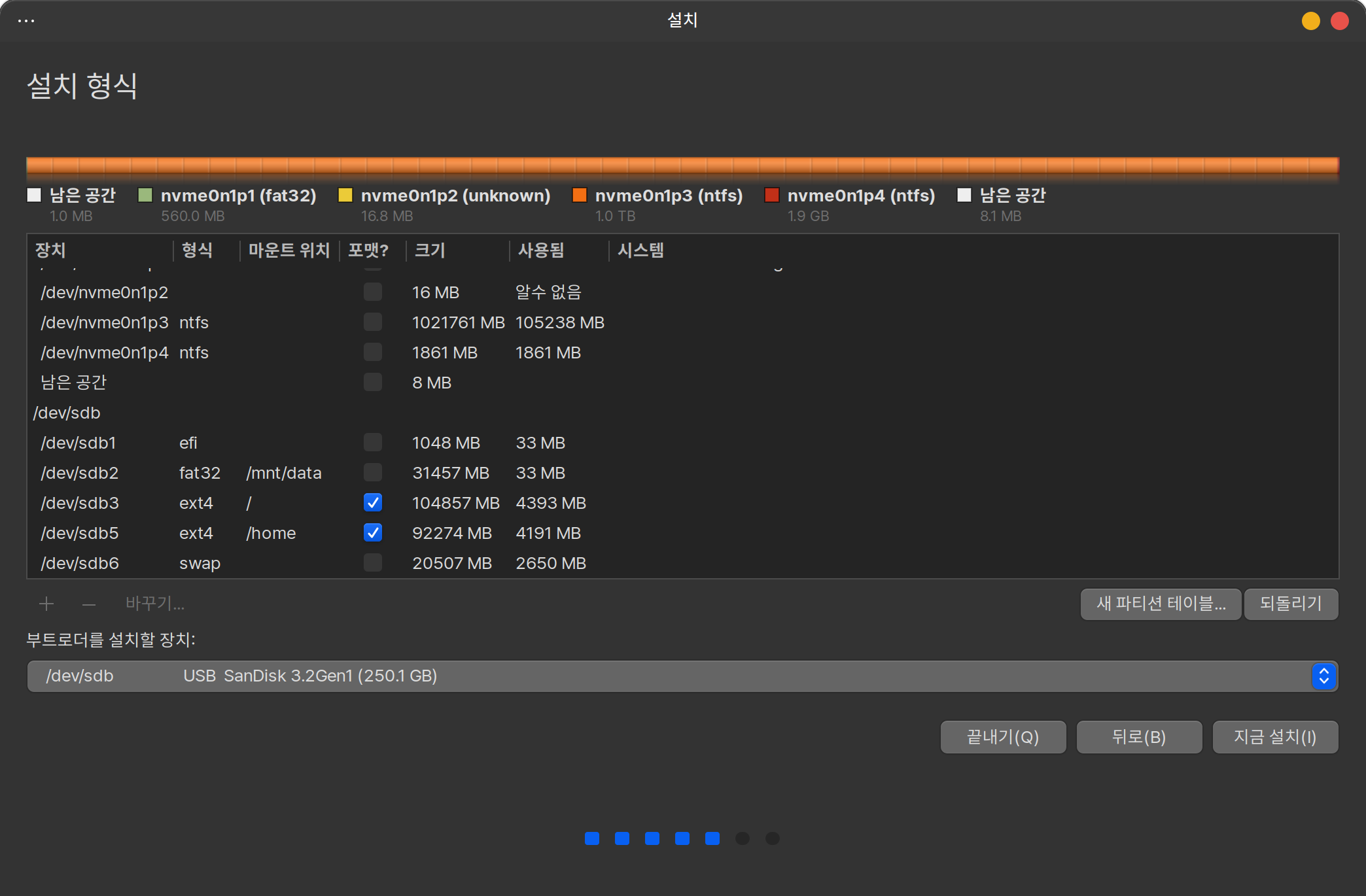Click the minus remove partition icon

pyautogui.click(x=89, y=604)
